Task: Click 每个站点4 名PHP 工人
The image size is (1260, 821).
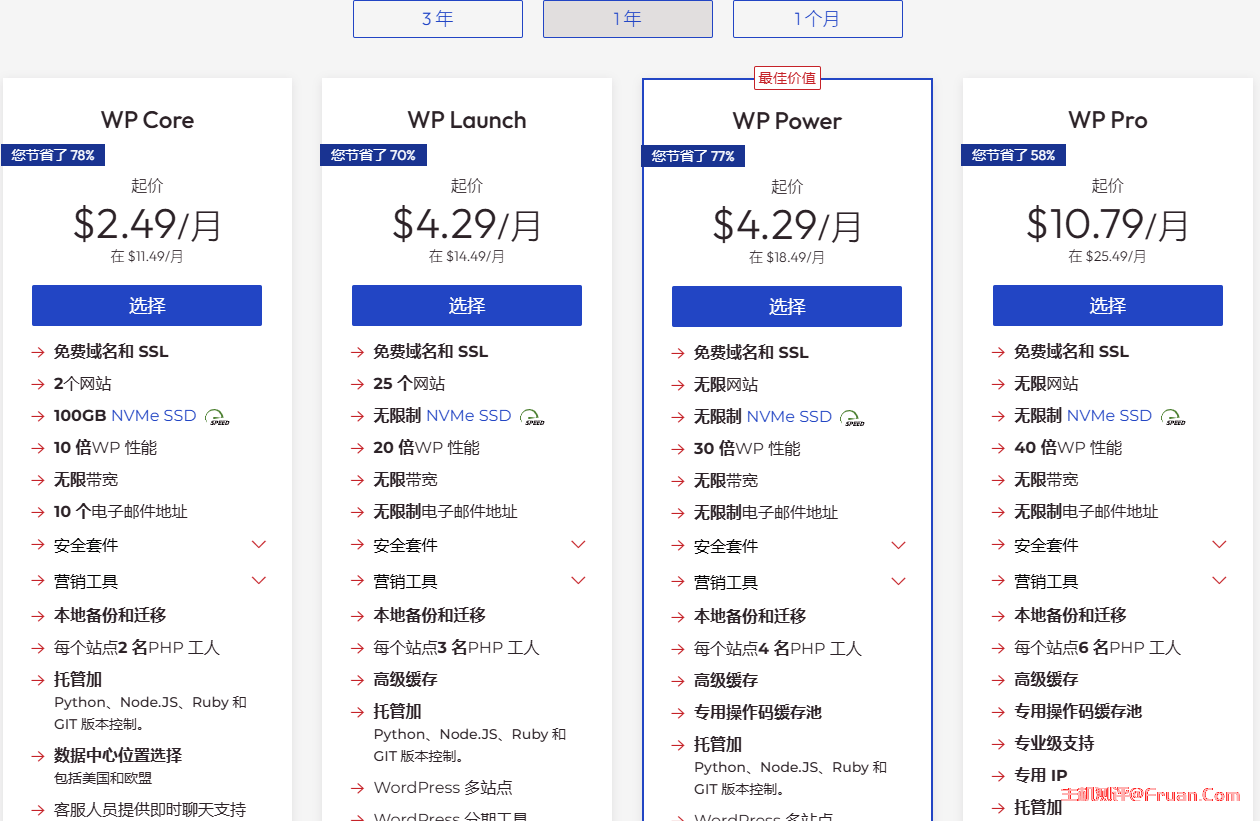Action: click(x=778, y=649)
